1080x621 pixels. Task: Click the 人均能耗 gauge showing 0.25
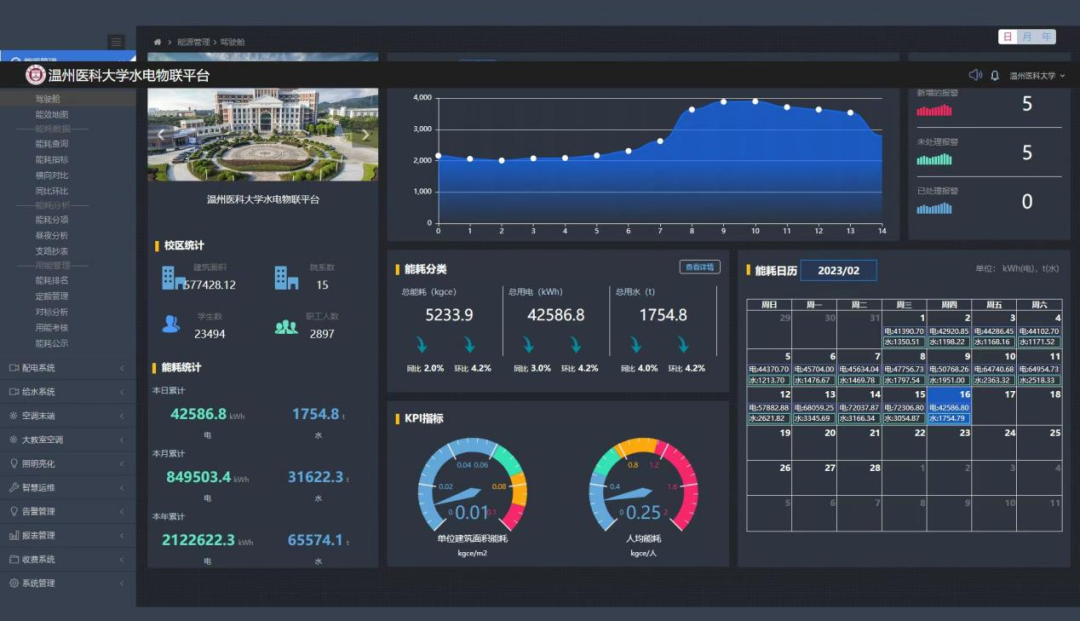point(643,485)
